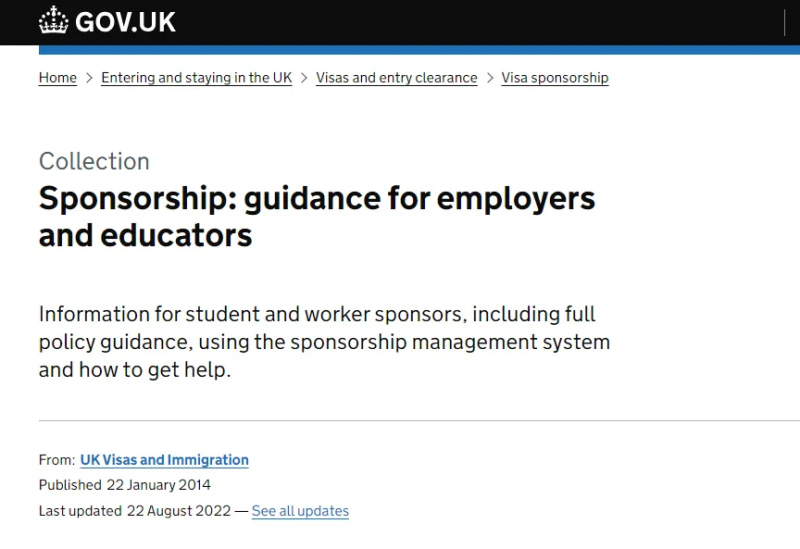Click the blue bar beneath the header
800x549 pixels.
[419, 50]
